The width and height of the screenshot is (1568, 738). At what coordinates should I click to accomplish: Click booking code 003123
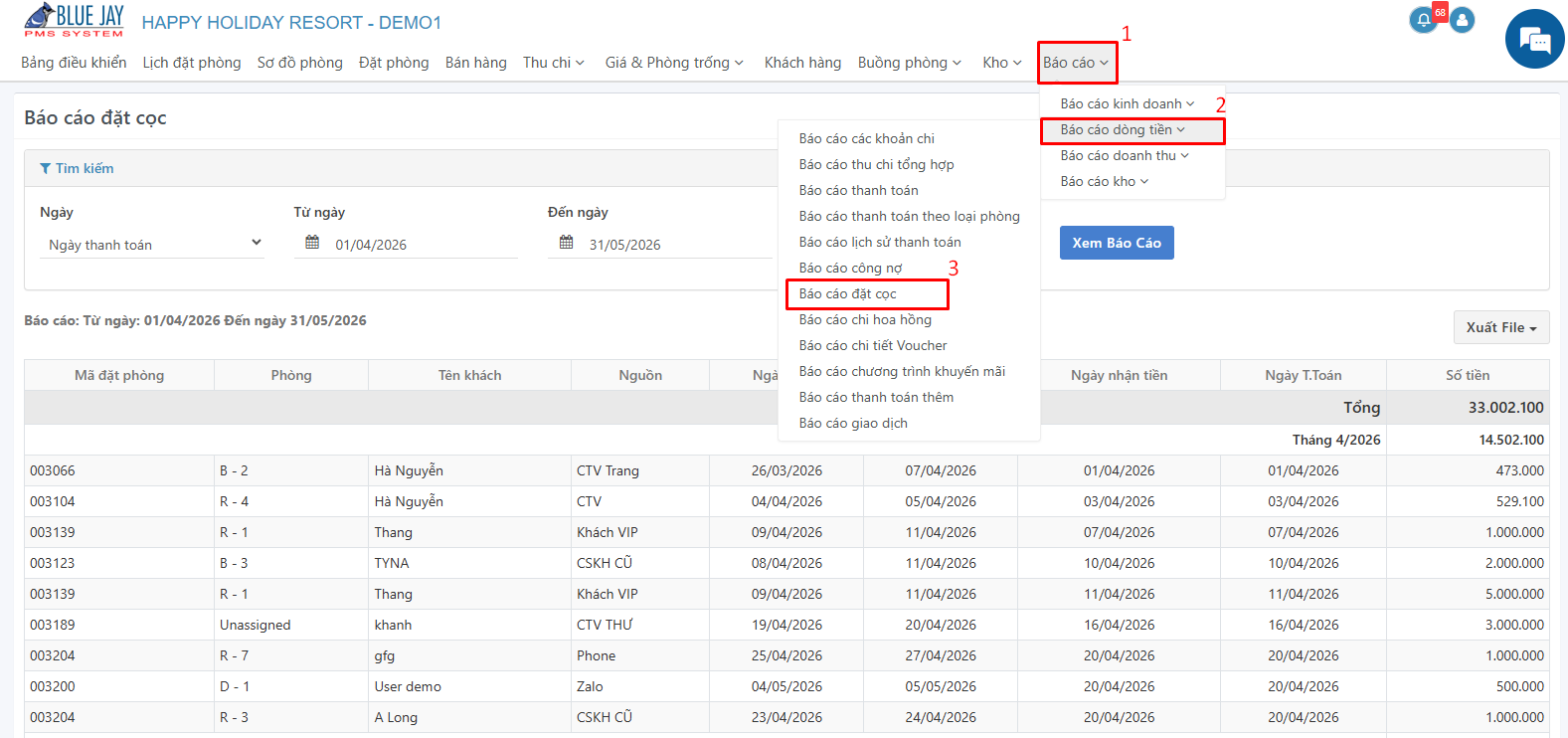(x=53, y=563)
